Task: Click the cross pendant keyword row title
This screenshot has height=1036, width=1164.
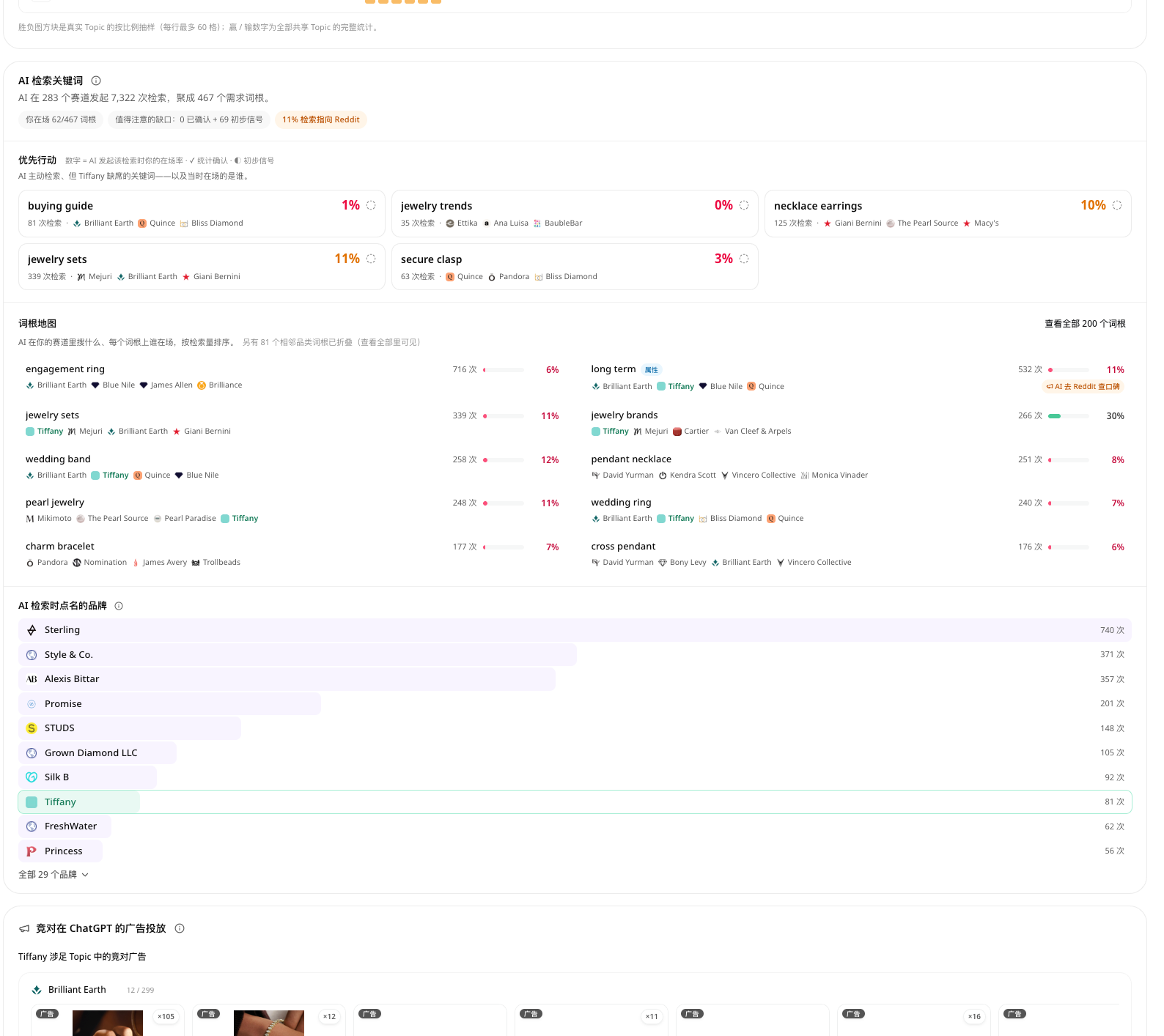Action: click(623, 547)
